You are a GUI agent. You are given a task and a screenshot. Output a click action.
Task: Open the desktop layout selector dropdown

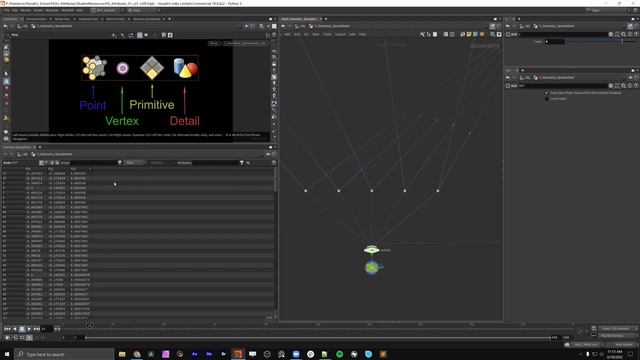107,10
